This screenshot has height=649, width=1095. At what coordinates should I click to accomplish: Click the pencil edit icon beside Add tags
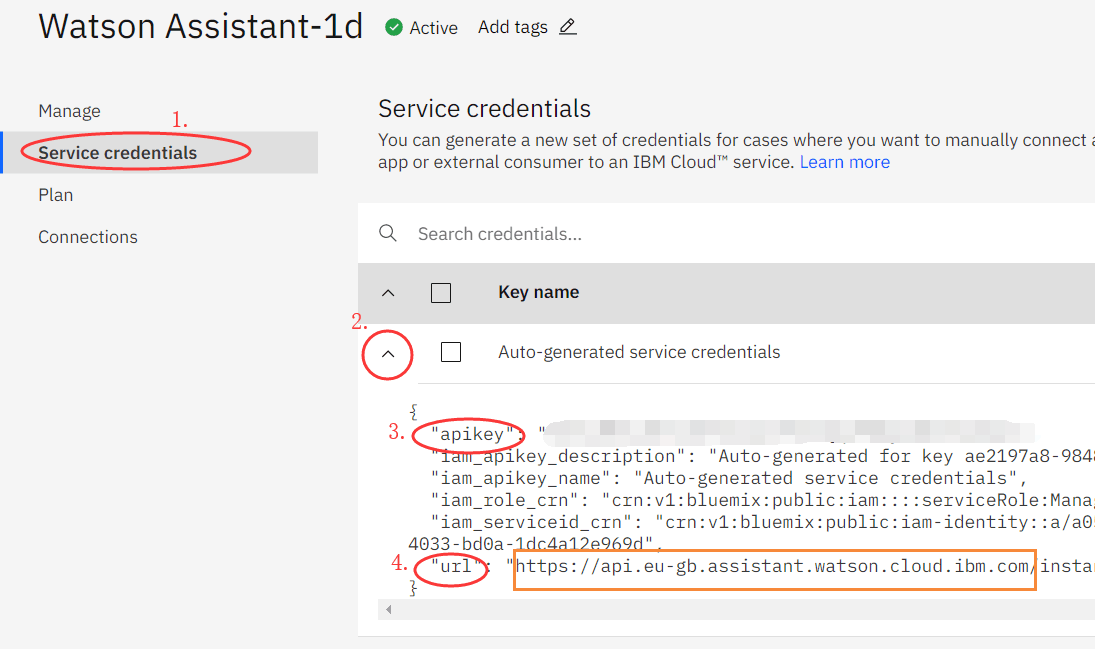568,28
